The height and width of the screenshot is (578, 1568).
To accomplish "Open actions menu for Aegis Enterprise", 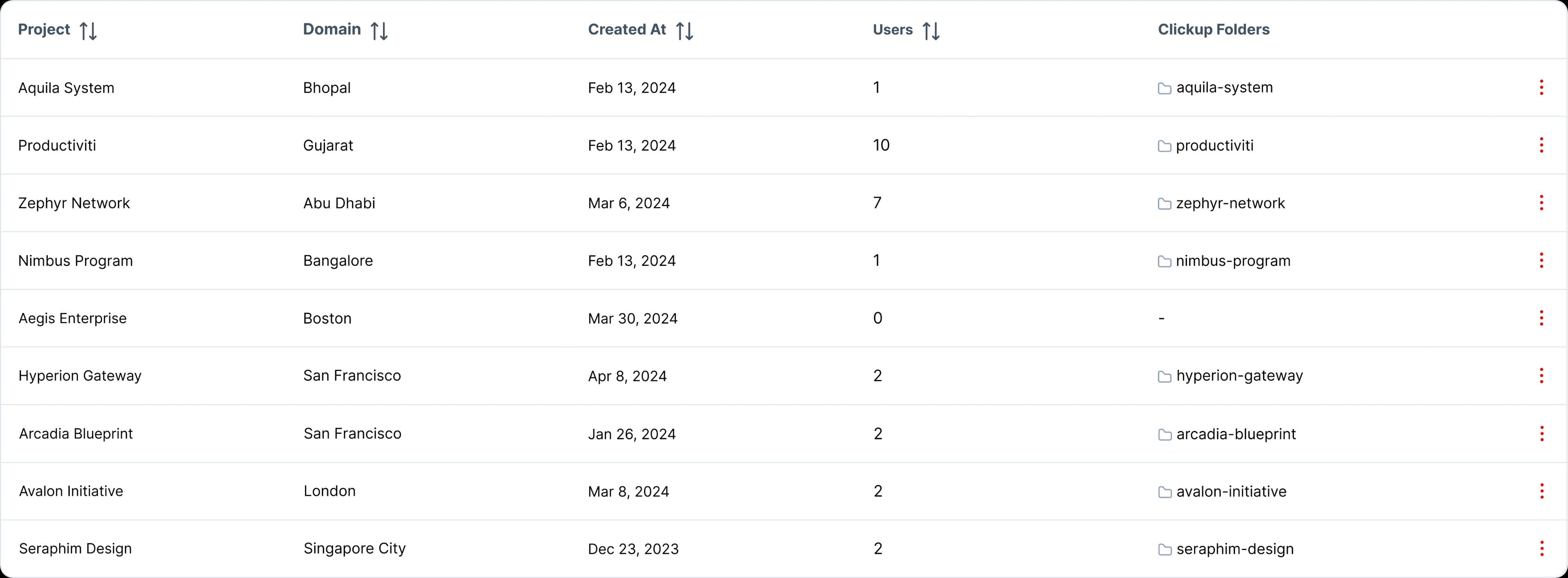I will 1541,318.
